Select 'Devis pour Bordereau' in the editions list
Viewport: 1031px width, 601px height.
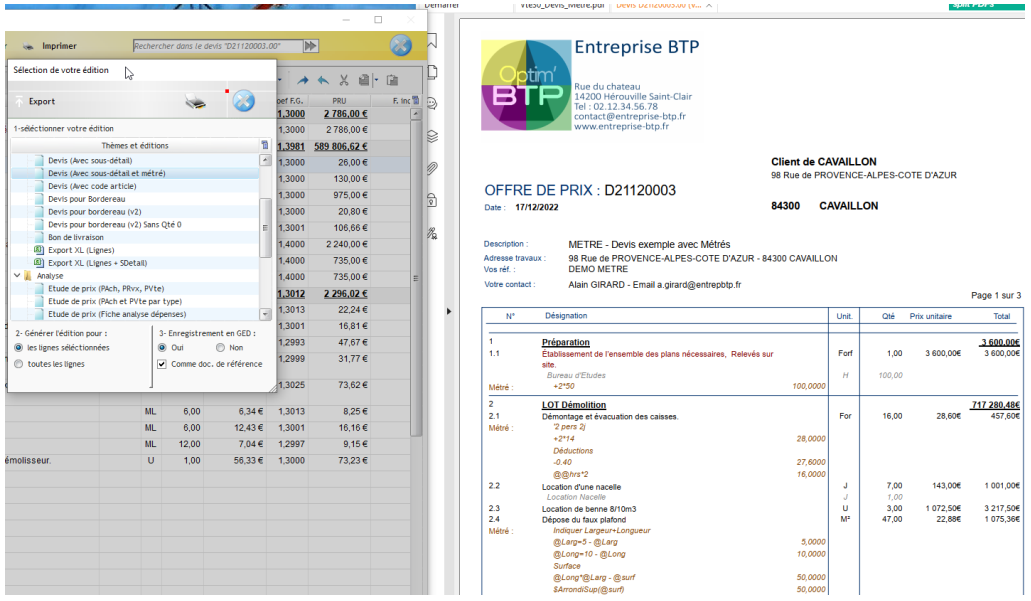click(92, 199)
